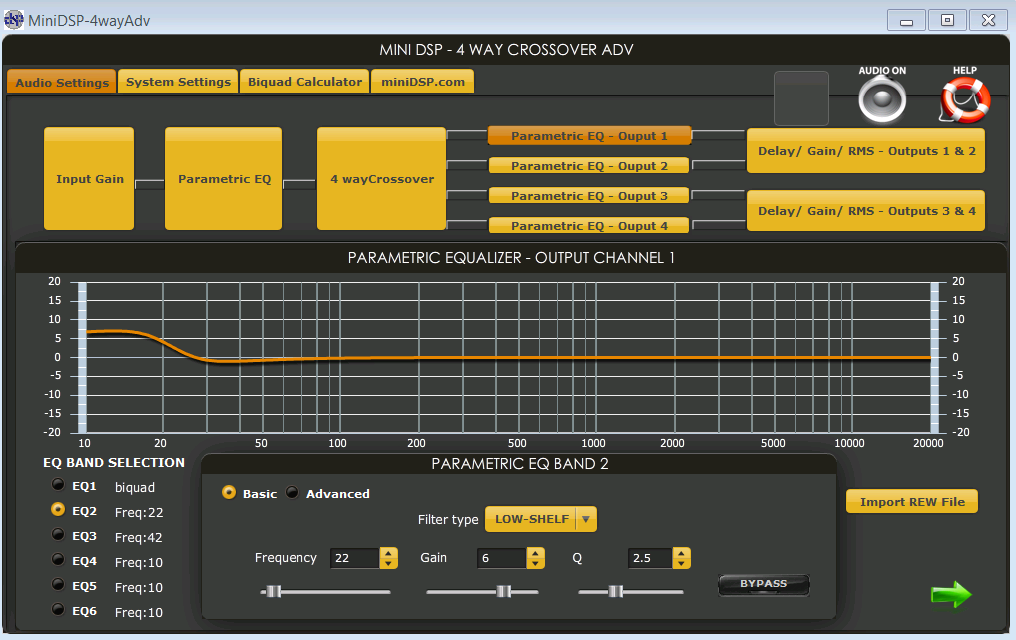Increase Gain with the up stepper arrow
Viewport: 1016px width, 640px height.
(535, 553)
